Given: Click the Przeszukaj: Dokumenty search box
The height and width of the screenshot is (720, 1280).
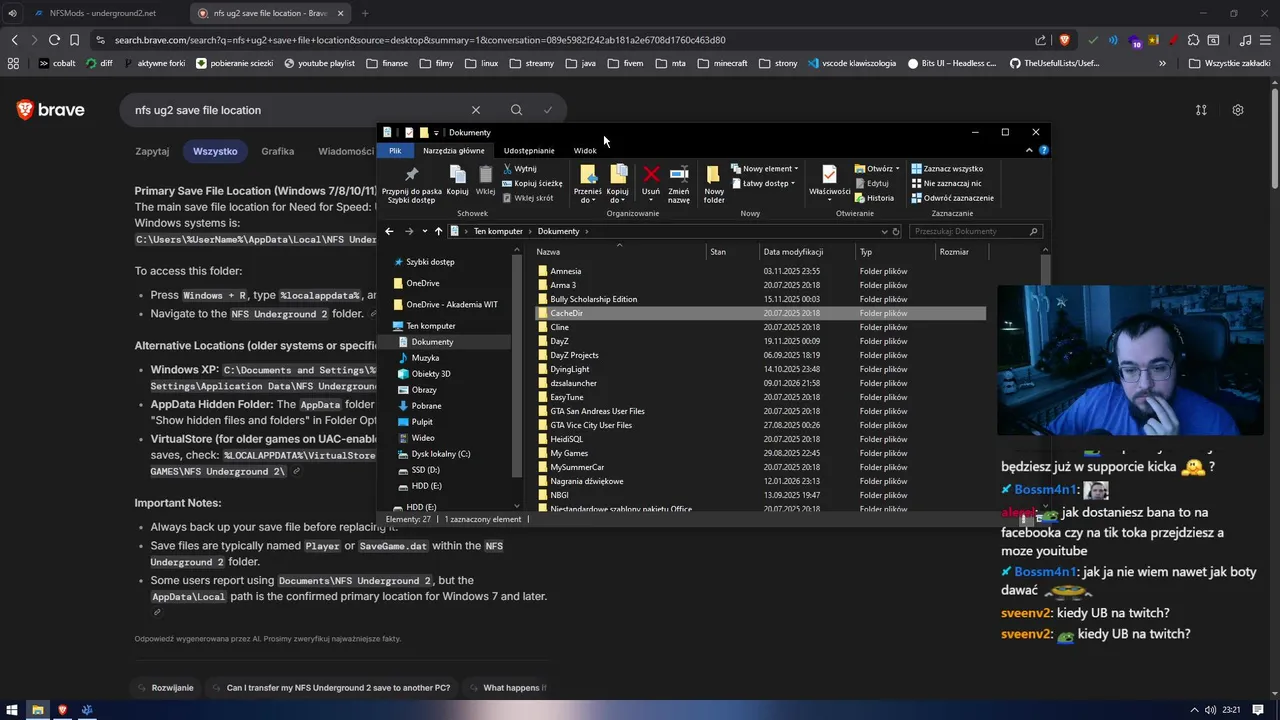Looking at the screenshot, I should point(975,231).
